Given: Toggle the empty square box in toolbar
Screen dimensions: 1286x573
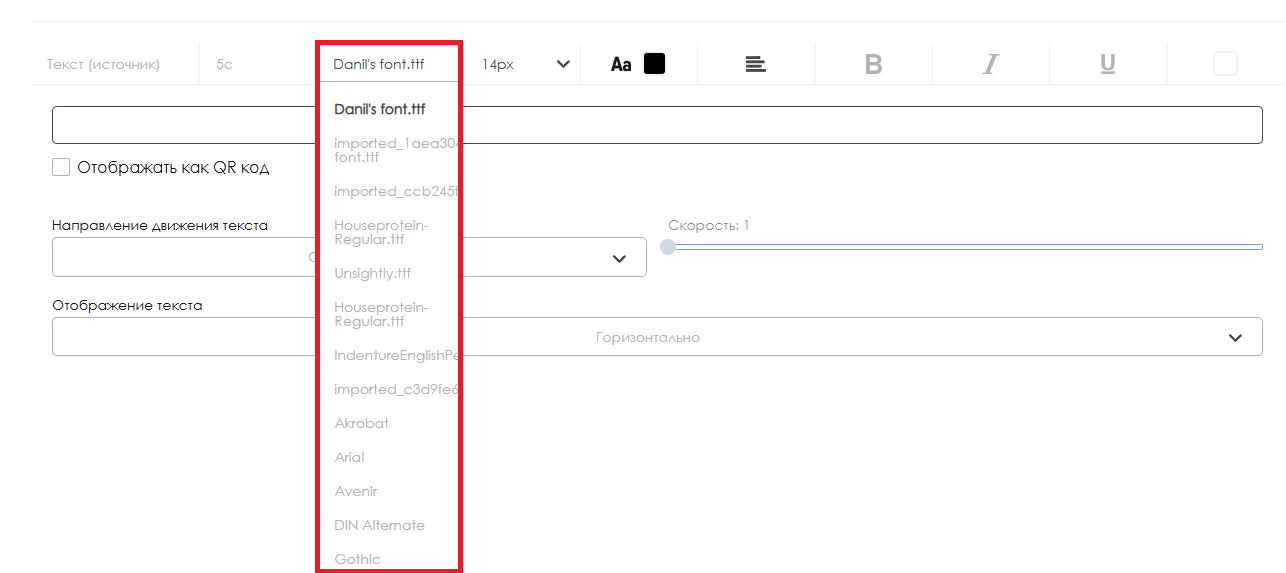Looking at the screenshot, I should 1224,64.
